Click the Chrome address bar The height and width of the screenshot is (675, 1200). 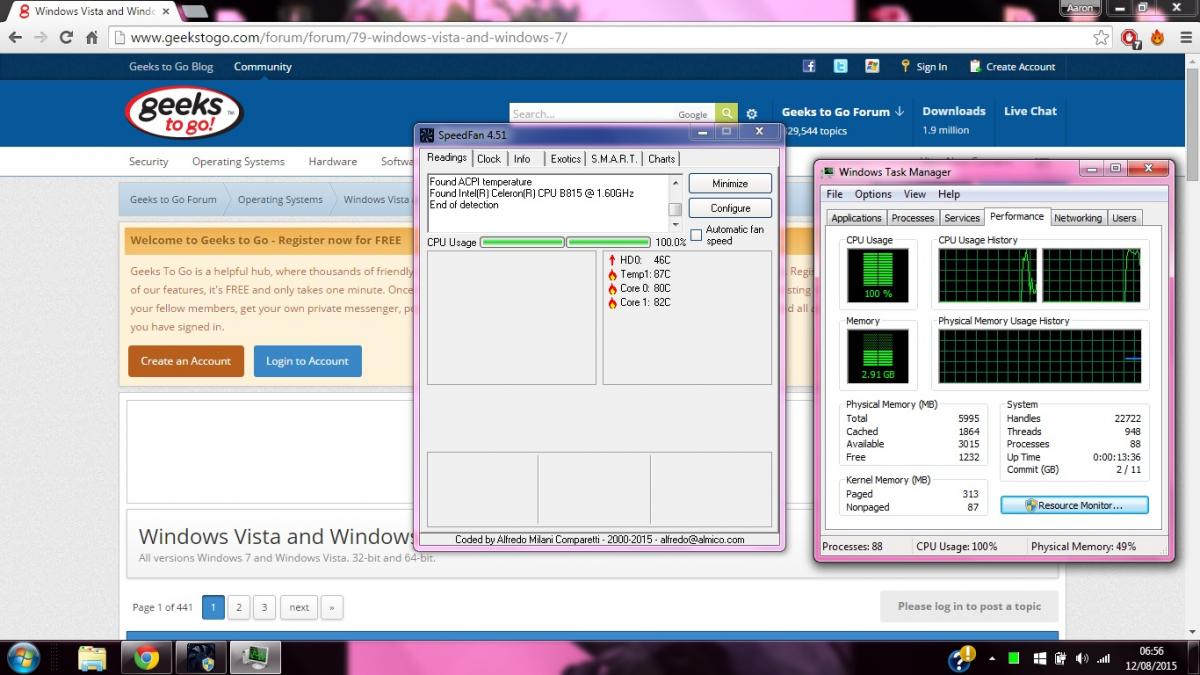tap(600, 38)
